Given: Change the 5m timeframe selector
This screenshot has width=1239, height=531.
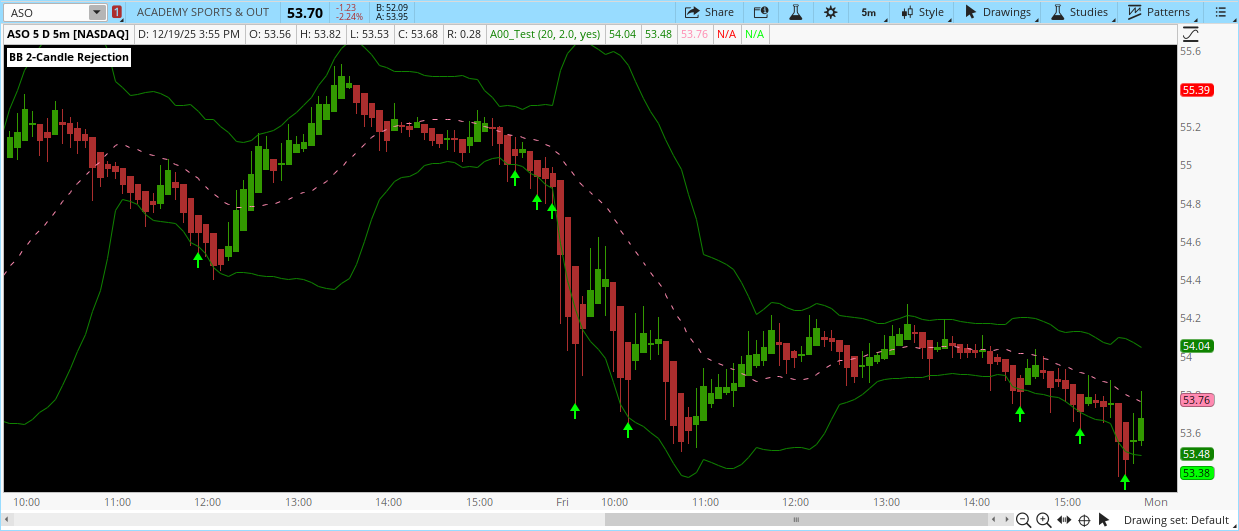Looking at the screenshot, I should [868, 12].
